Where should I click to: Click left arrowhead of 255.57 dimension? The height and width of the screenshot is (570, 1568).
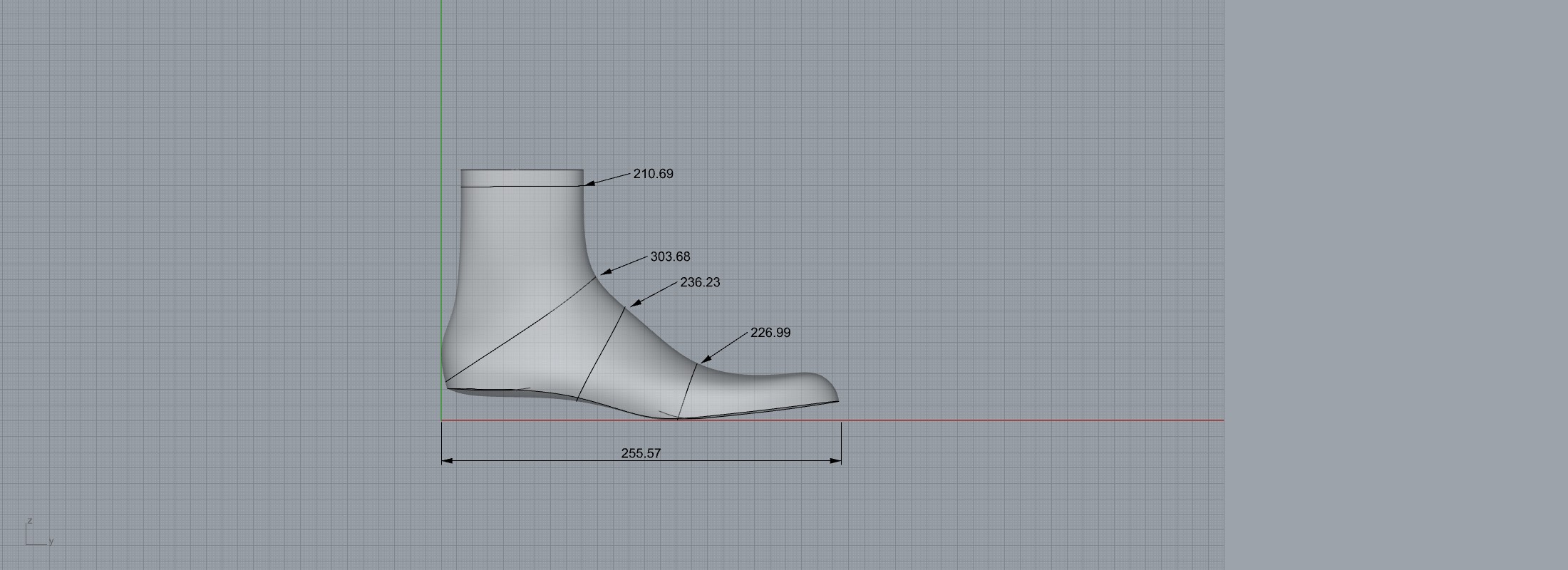point(447,461)
